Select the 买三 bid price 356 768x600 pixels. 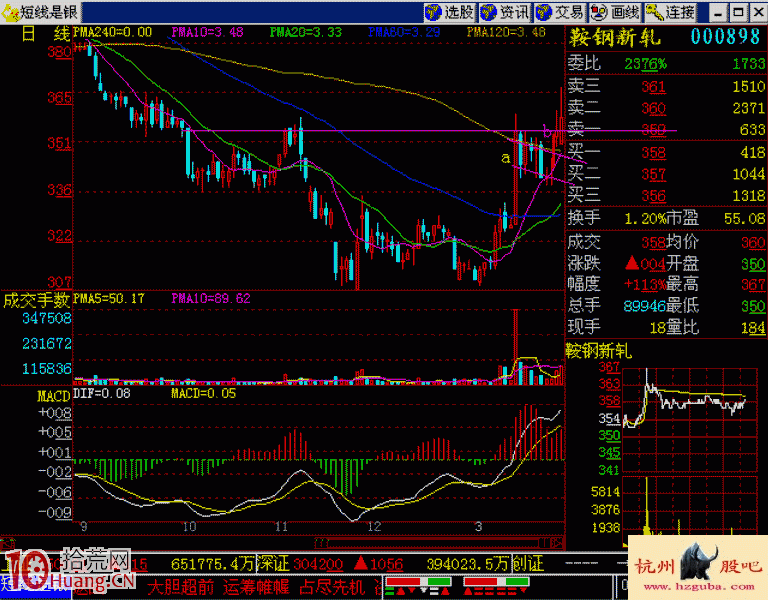point(653,196)
